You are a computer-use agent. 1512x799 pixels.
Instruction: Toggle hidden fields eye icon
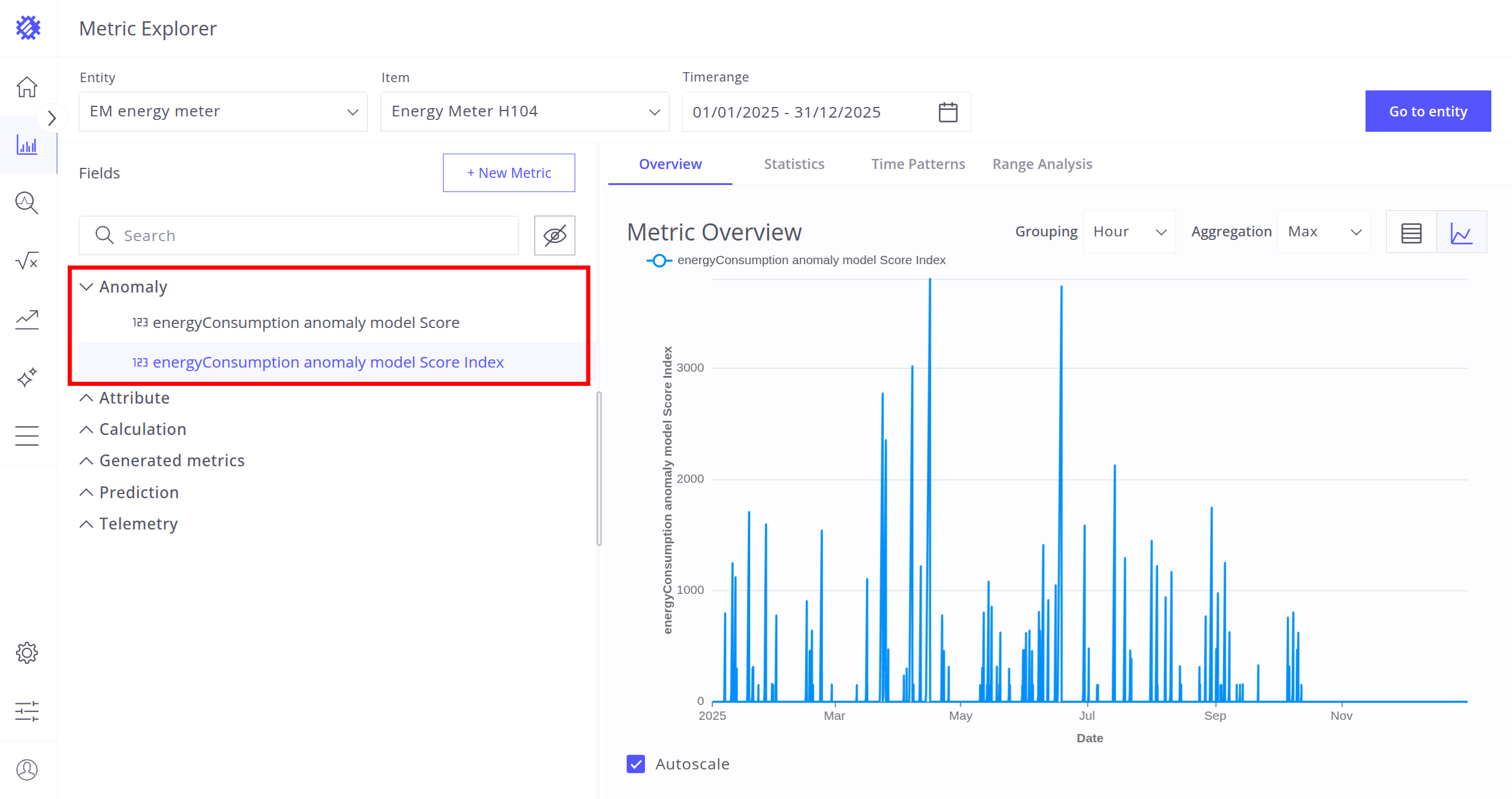[x=555, y=235]
